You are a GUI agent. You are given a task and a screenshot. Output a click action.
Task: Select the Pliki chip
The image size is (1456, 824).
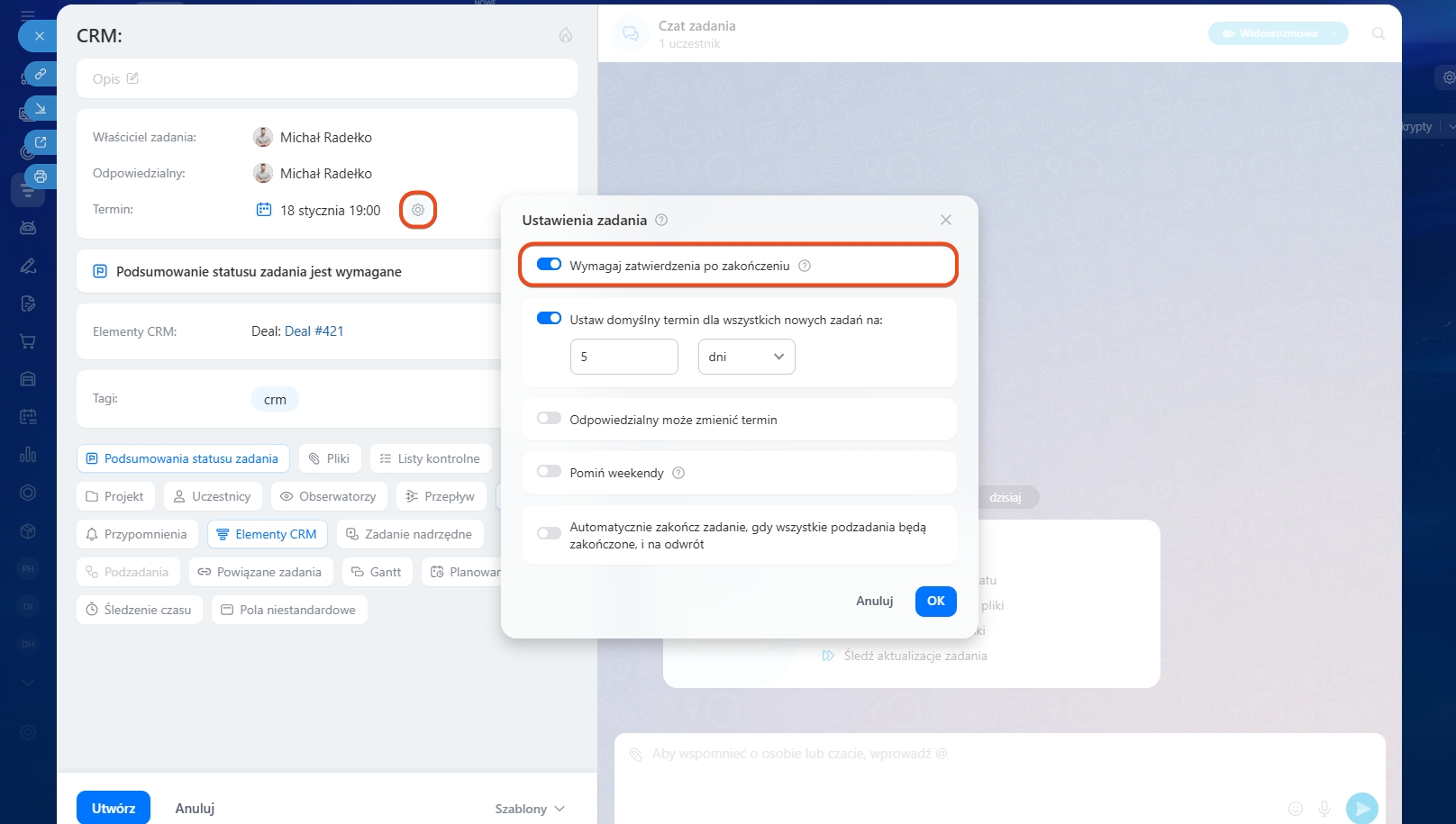[x=330, y=458]
